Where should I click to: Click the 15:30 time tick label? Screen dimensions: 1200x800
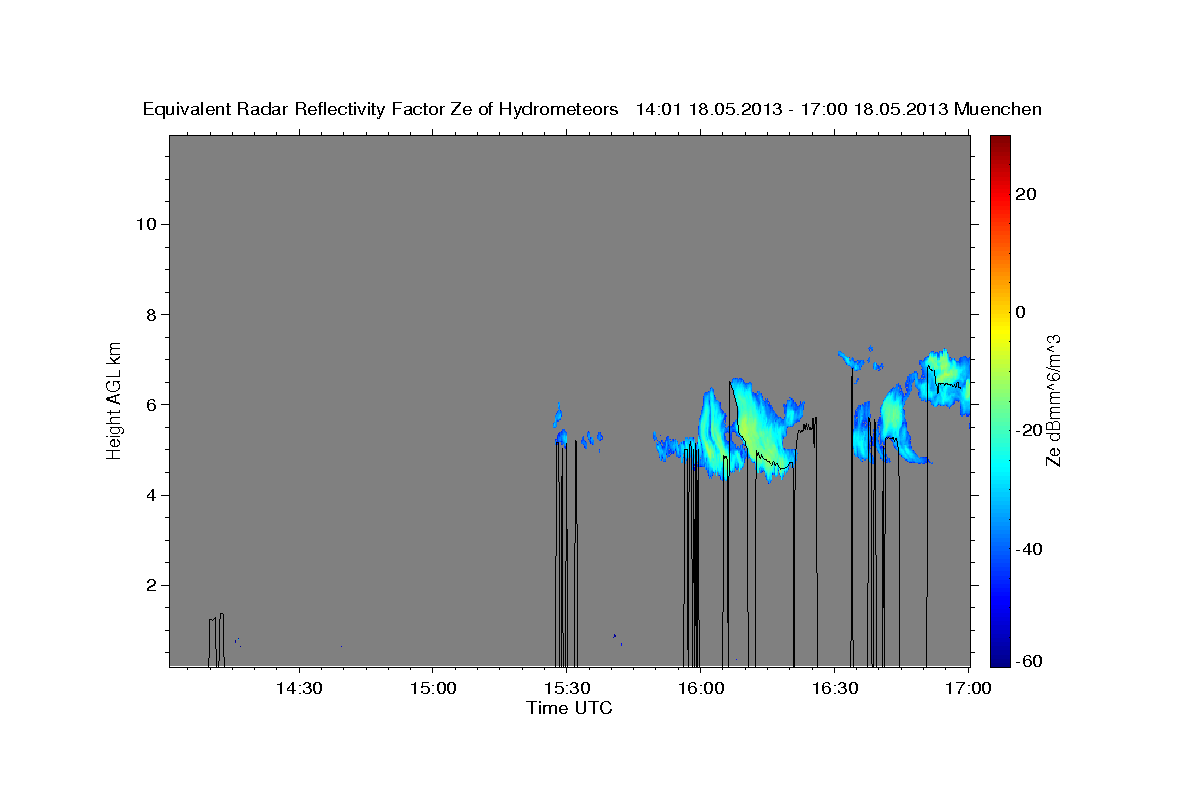pos(566,689)
